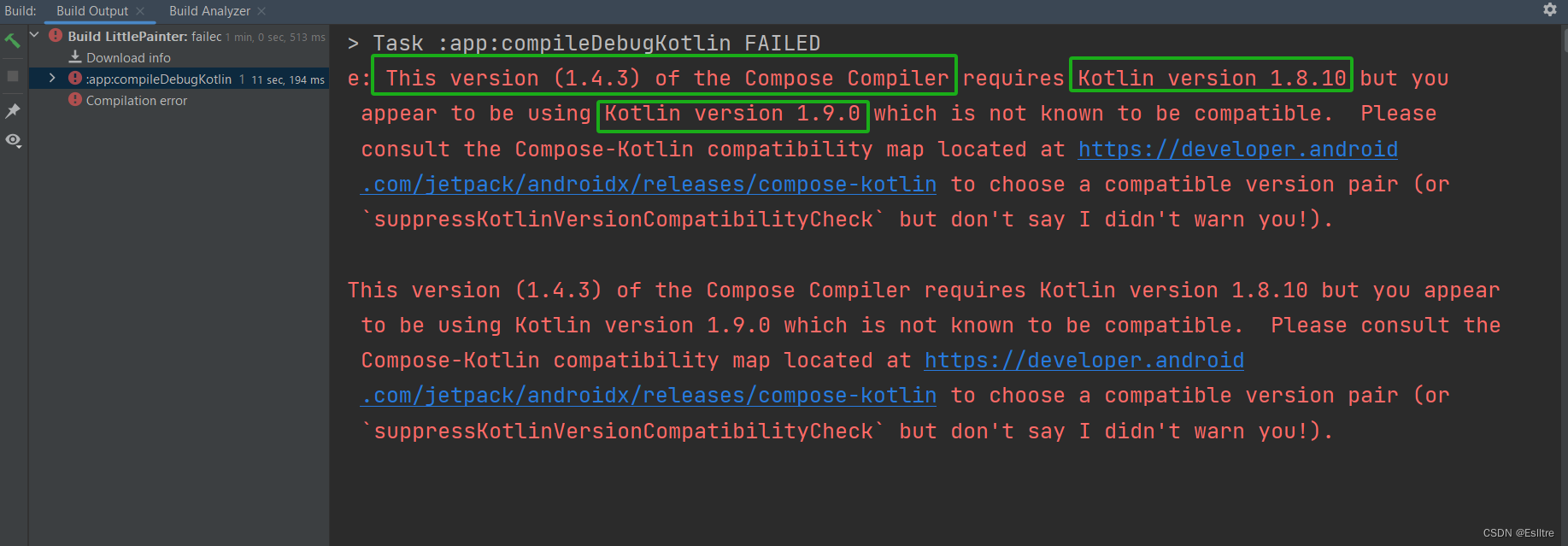1568x546 pixels.
Task: Select the Build Output tab
Action: (94, 11)
